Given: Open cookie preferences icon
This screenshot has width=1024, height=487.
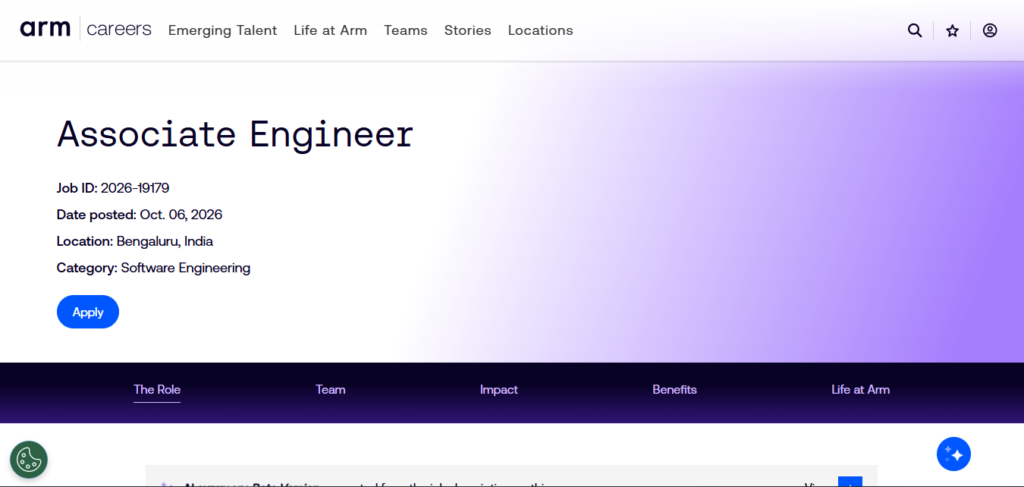Looking at the screenshot, I should tap(29, 460).
